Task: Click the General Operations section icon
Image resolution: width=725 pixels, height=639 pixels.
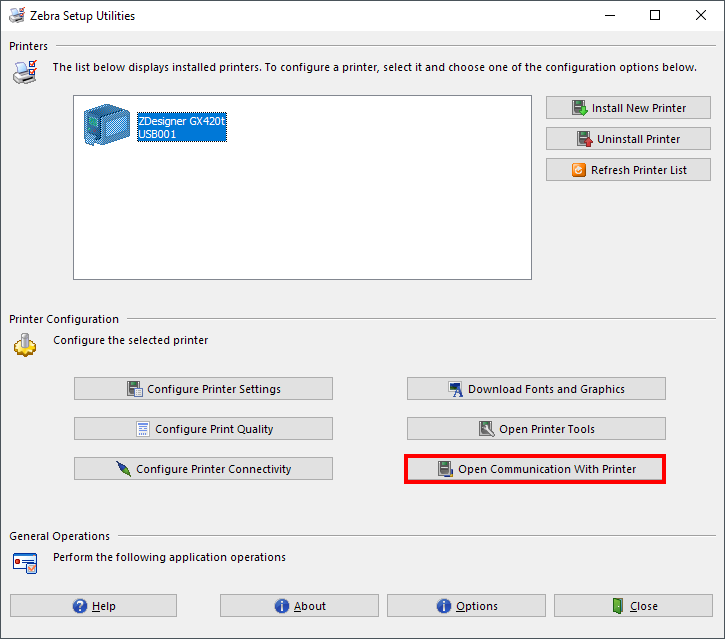Action: [x=24, y=562]
